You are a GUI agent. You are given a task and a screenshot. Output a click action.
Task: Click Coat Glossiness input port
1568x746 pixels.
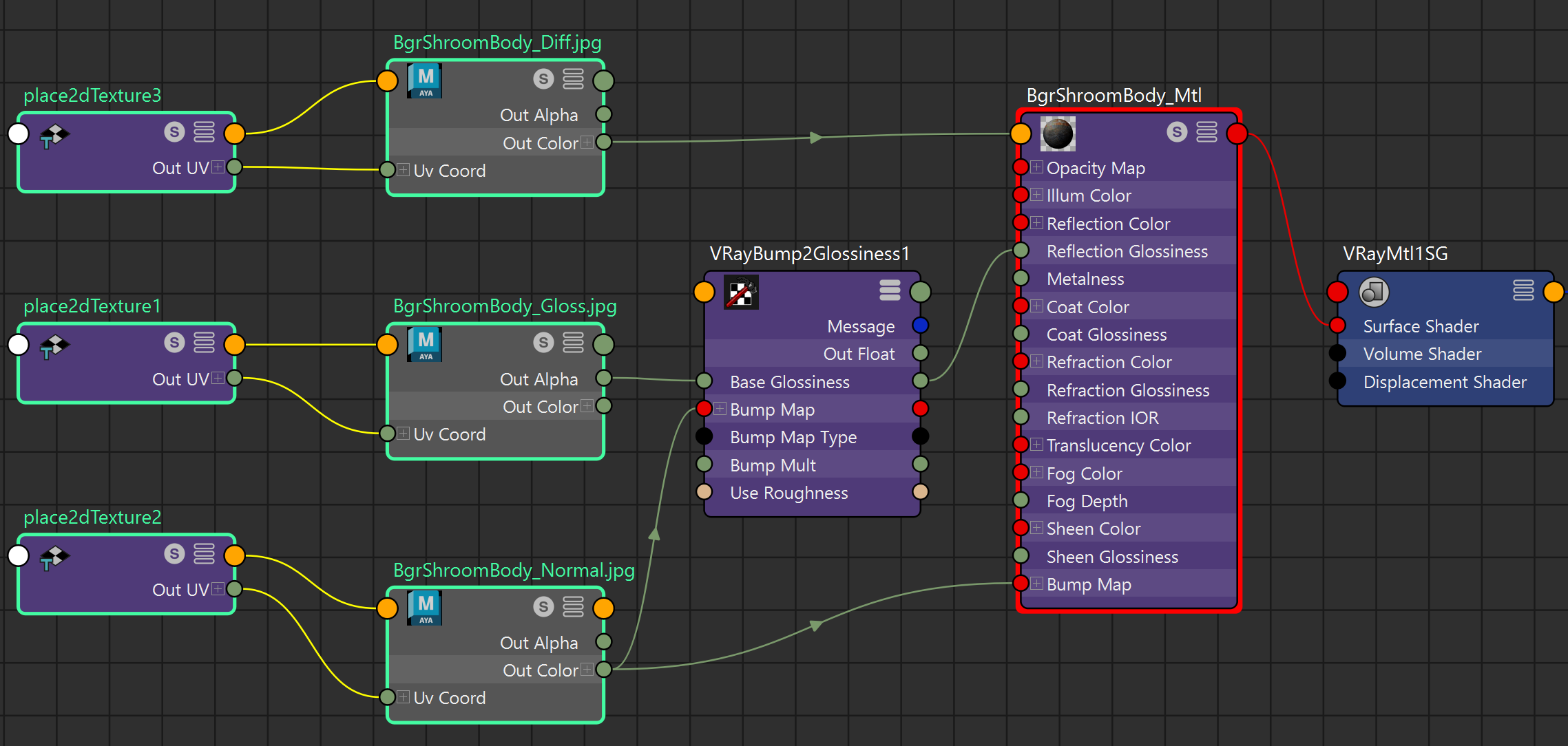[1021, 334]
